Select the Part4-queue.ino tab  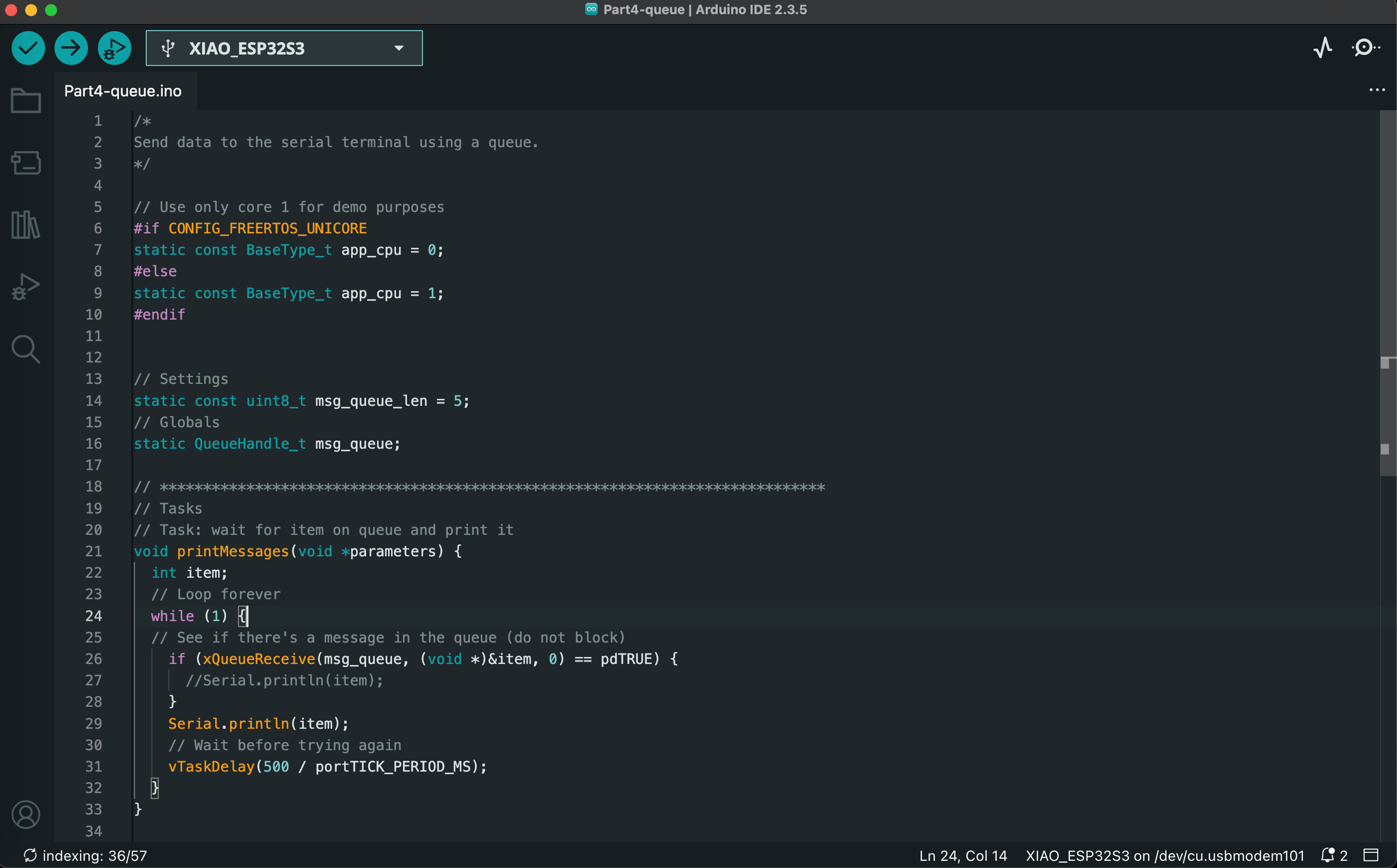click(123, 91)
